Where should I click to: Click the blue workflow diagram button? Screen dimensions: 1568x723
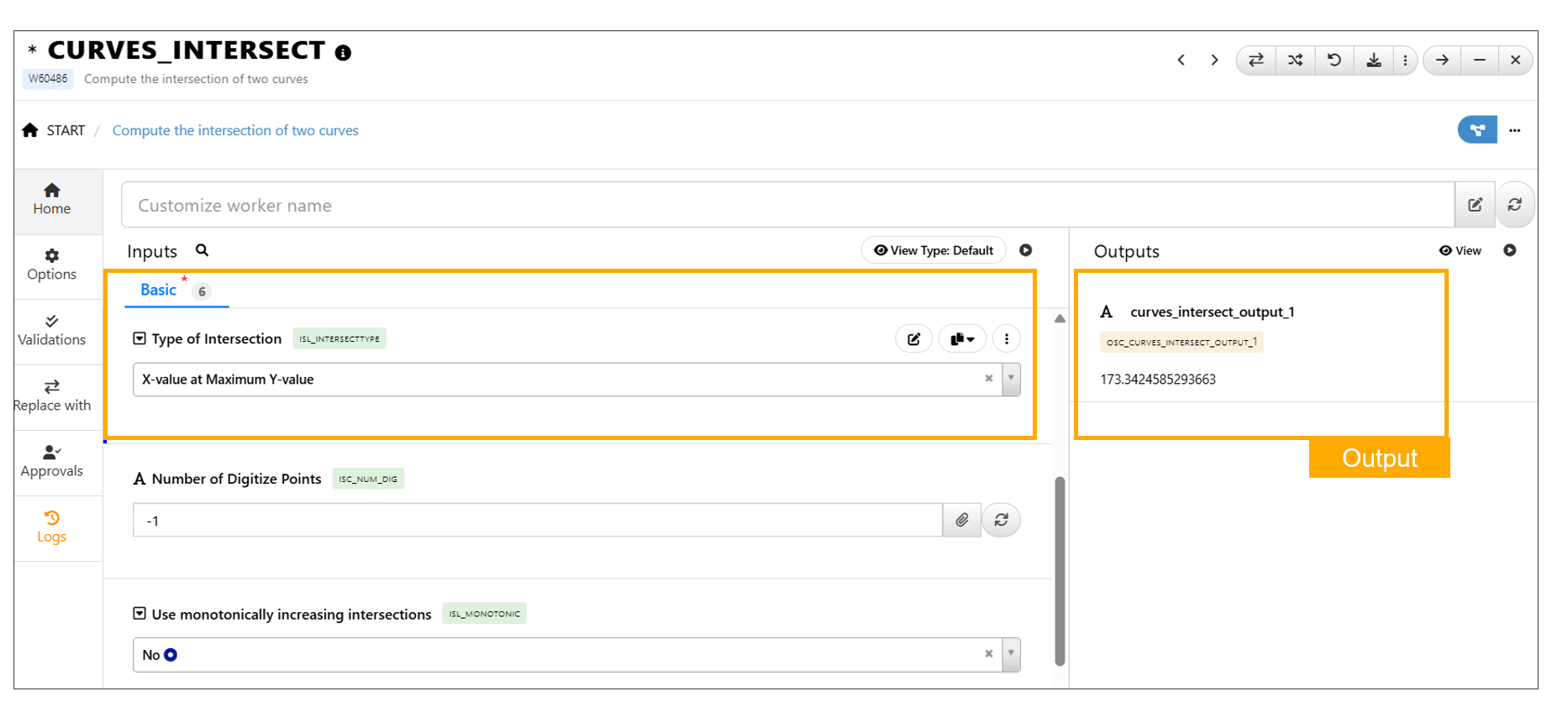[1476, 130]
